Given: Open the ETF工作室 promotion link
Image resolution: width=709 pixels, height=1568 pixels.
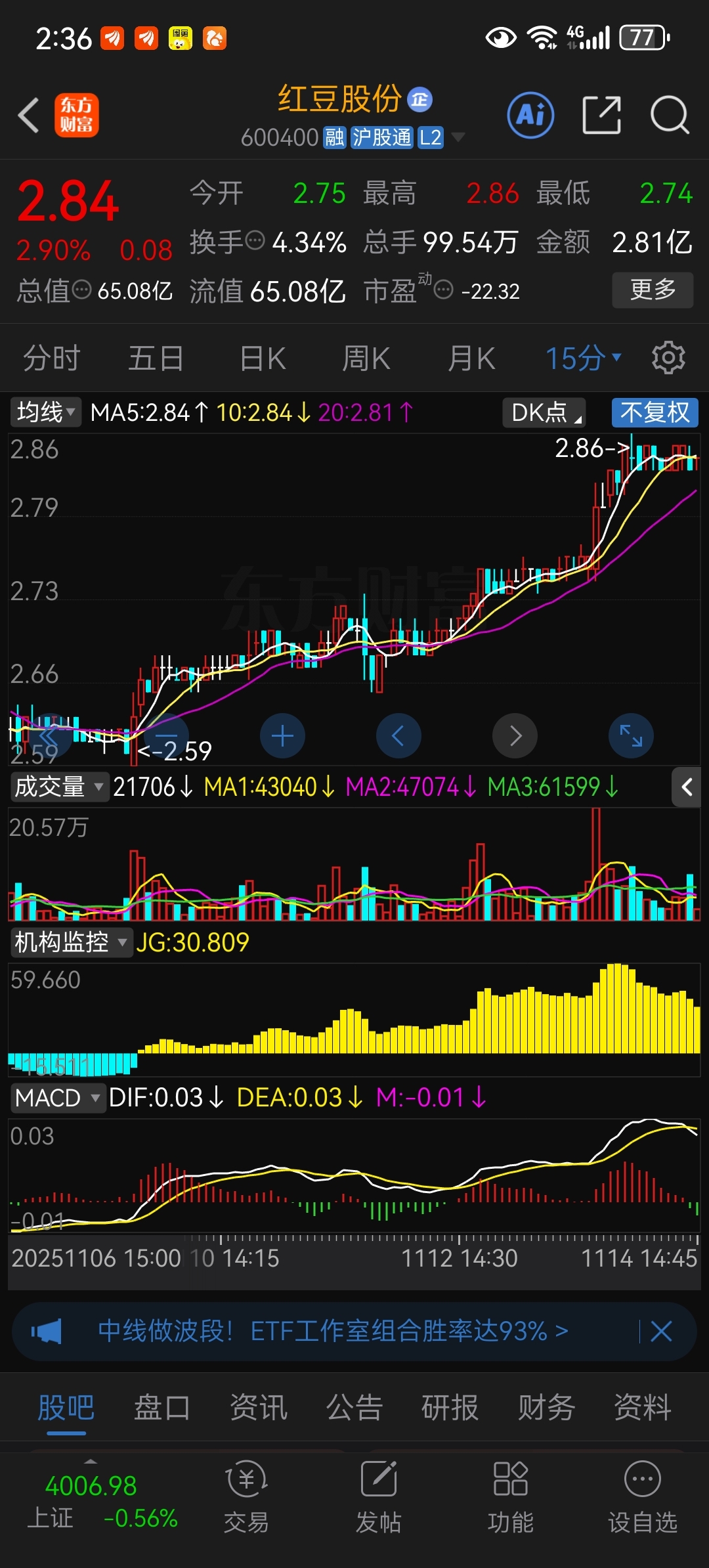Looking at the screenshot, I should pos(333,1331).
